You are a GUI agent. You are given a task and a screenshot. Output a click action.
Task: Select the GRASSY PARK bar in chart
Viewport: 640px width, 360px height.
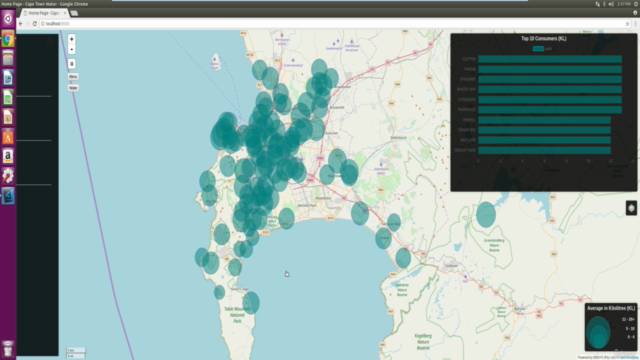[x=544, y=150]
